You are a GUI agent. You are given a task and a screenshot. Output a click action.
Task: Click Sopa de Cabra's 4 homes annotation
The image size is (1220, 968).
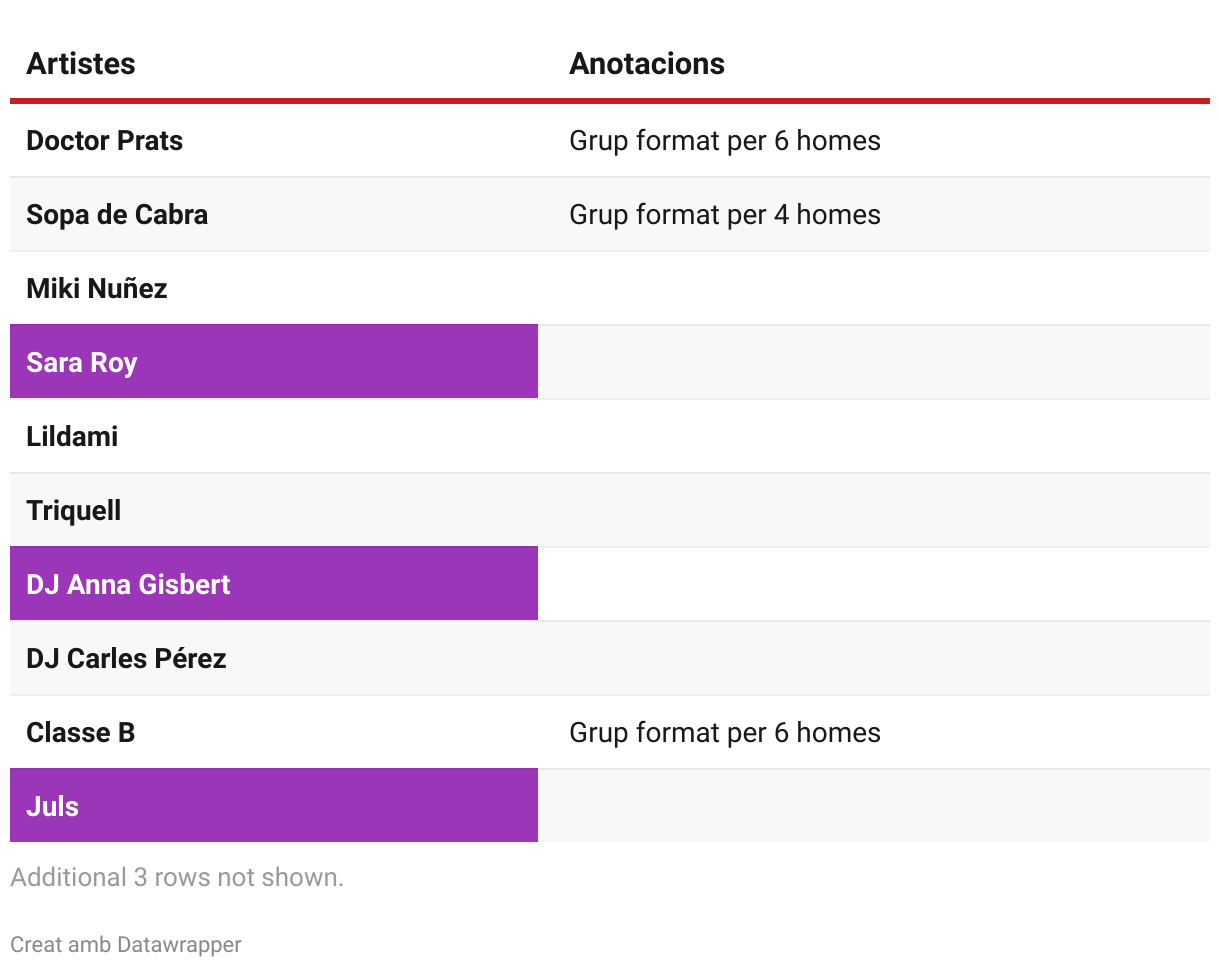[x=725, y=215]
